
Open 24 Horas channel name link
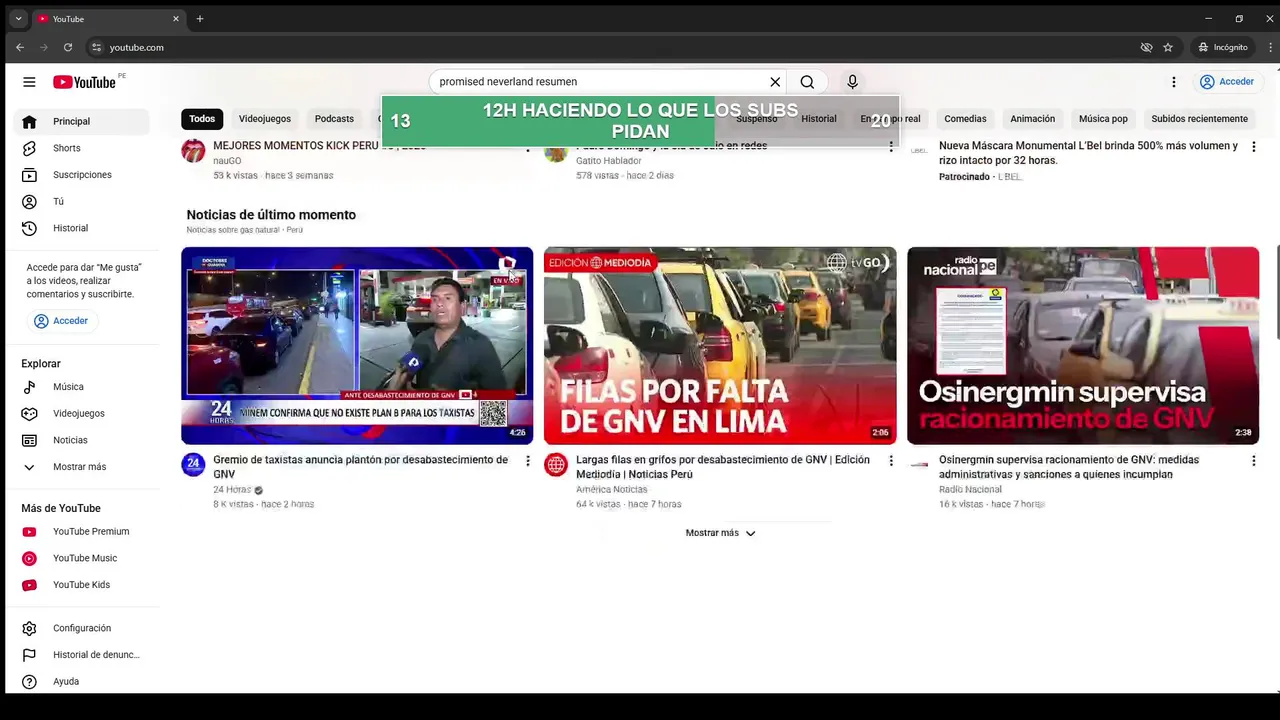tap(232, 490)
